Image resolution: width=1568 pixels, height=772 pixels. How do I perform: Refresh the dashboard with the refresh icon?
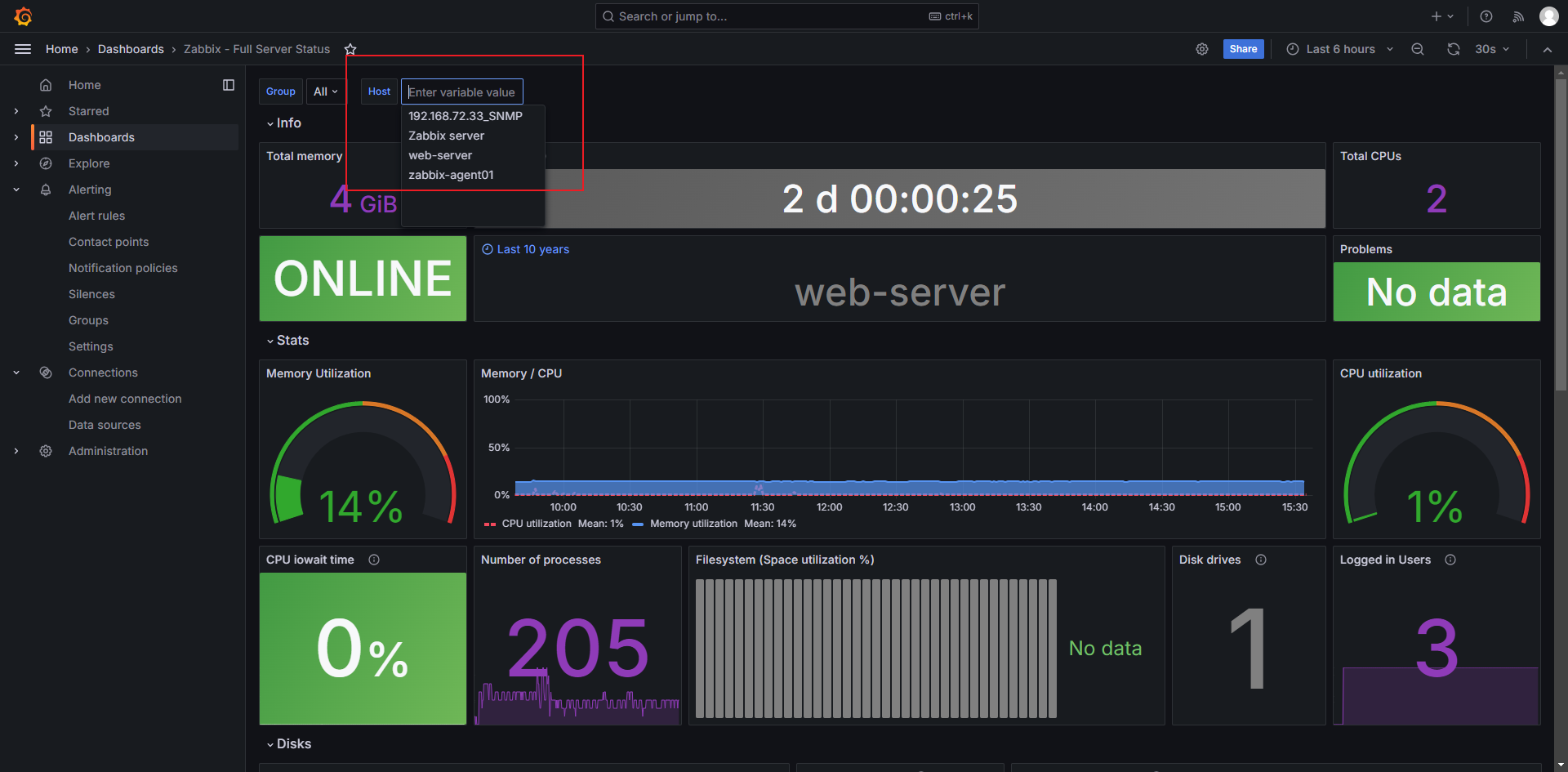pyautogui.click(x=1454, y=49)
